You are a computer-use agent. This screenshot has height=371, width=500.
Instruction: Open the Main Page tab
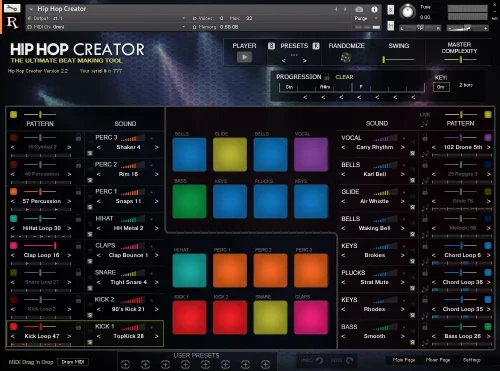pos(404,360)
